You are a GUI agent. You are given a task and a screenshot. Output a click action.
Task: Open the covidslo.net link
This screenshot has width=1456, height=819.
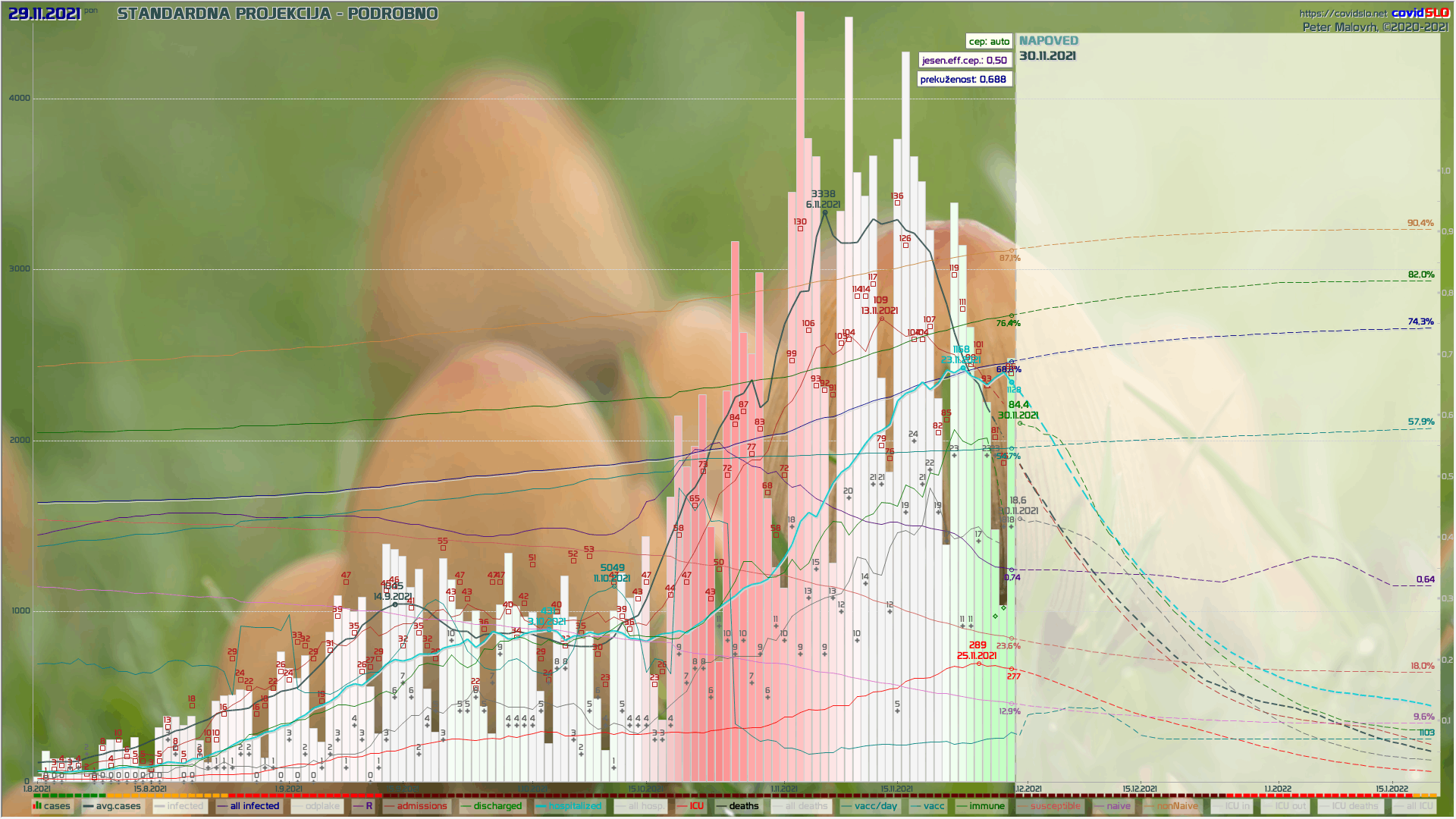tap(1342, 14)
